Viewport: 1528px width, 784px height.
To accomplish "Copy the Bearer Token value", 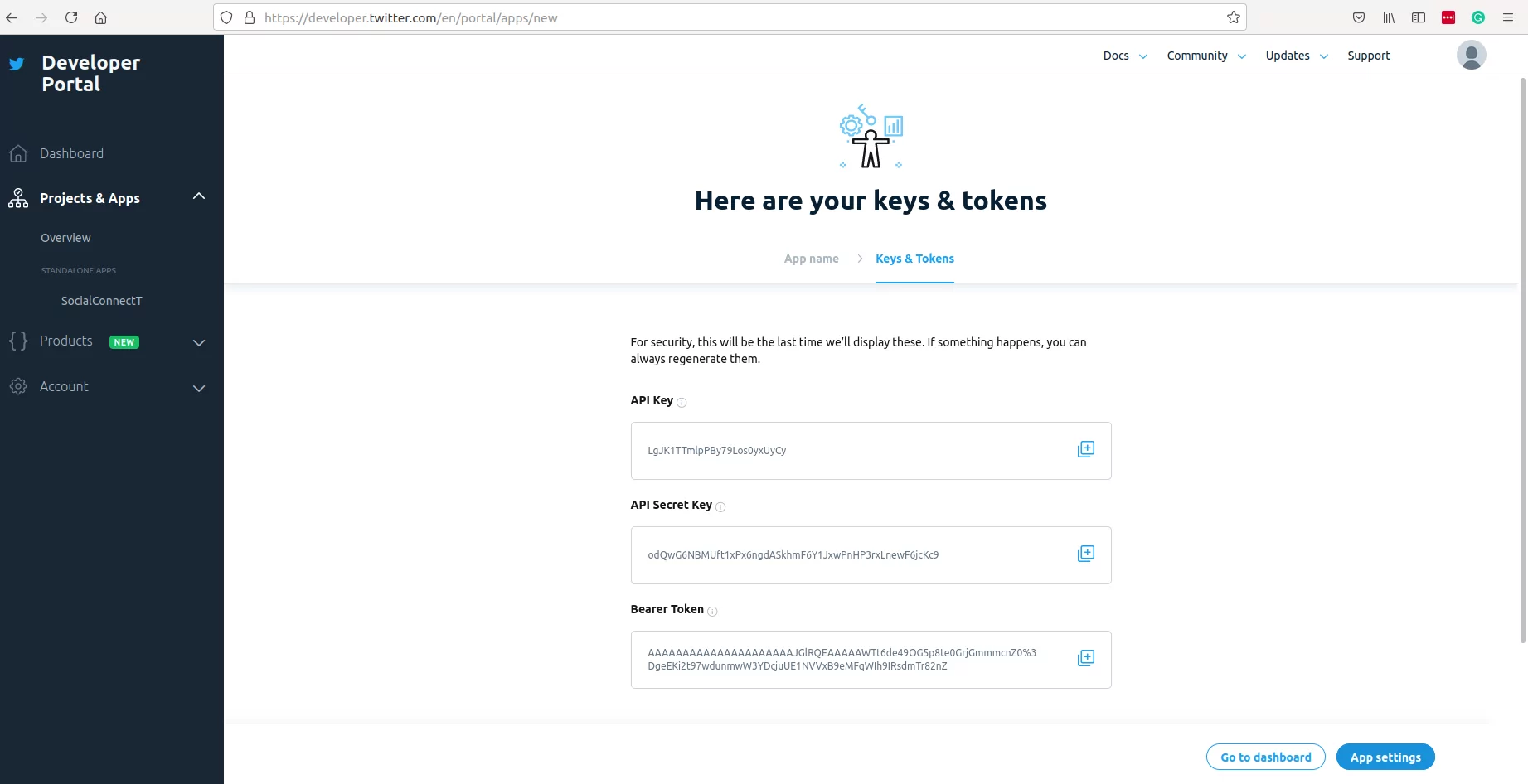I will point(1085,658).
